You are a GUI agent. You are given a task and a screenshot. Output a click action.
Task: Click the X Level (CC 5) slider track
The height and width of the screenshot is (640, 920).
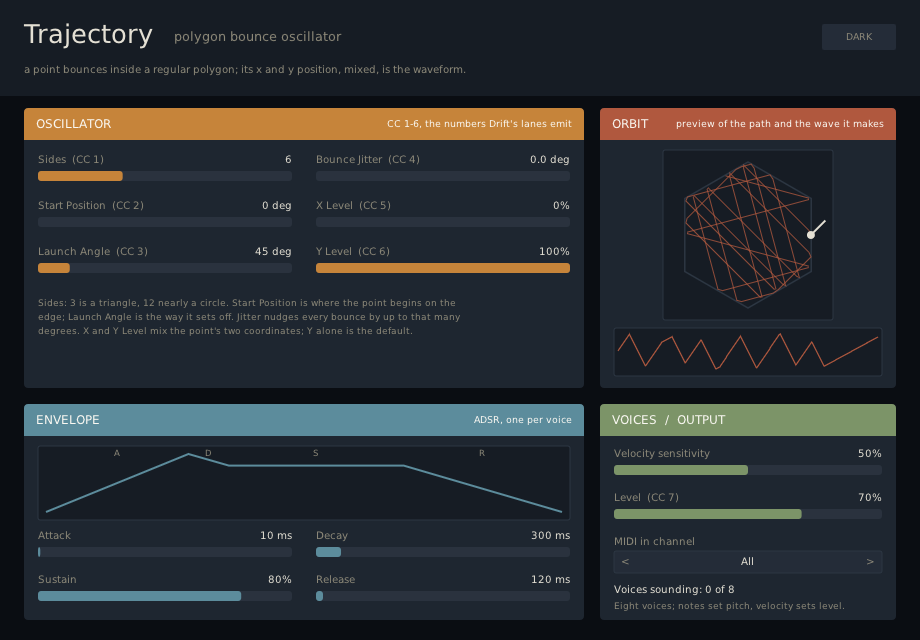click(443, 222)
